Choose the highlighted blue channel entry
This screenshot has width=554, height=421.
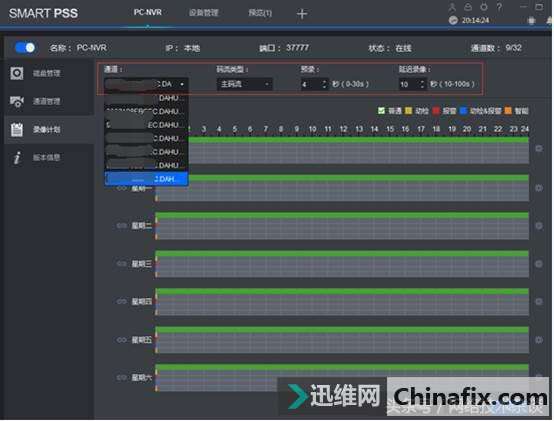tap(146, 179)
